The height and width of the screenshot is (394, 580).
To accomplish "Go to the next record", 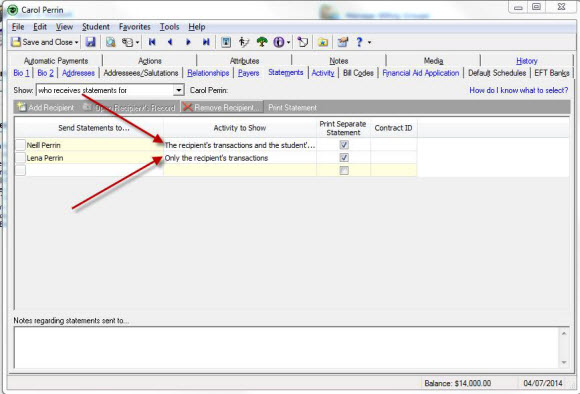I will 188,42.
